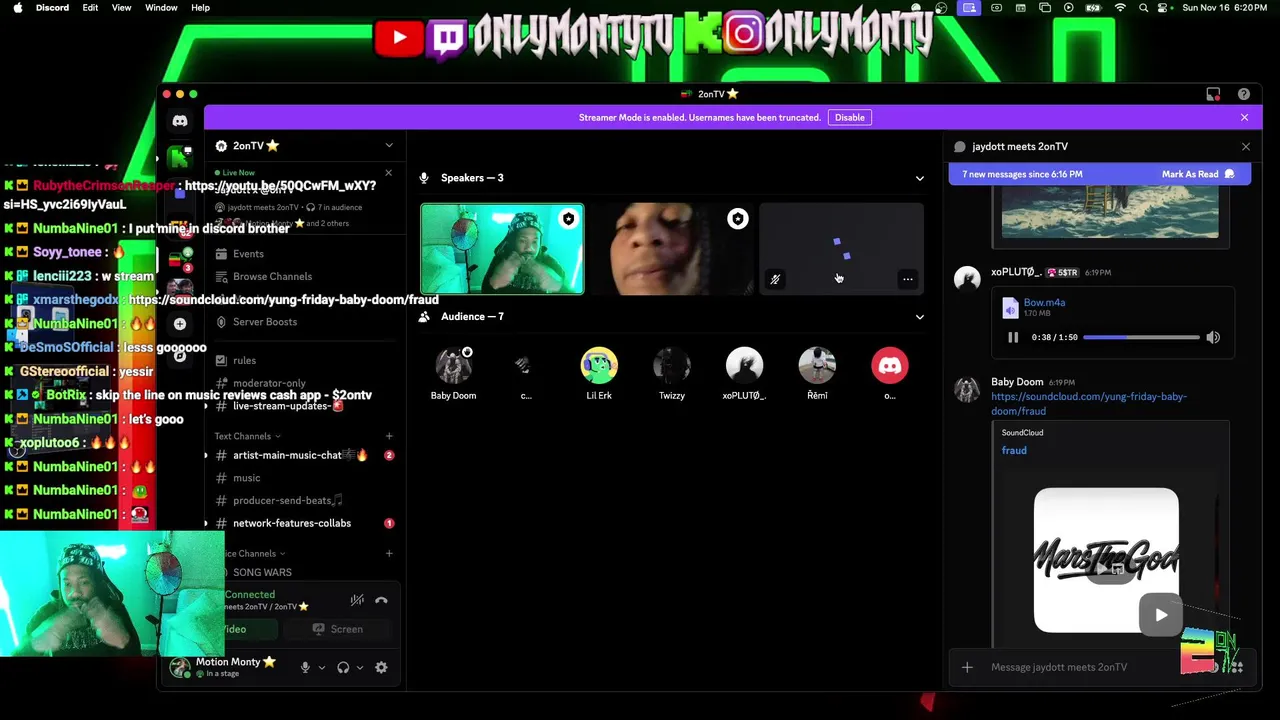Open the moderator-only channel
This screenshot has width=1280, height=720.
(269, 383)
